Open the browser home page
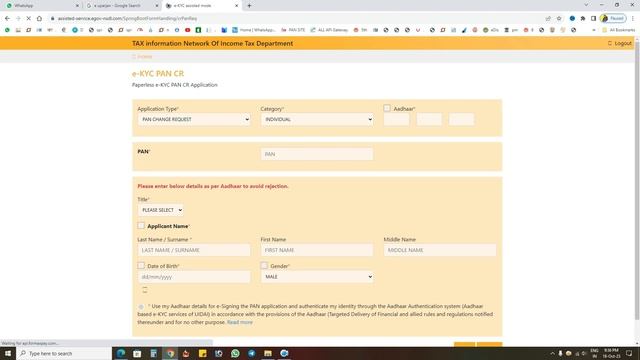 point(39,18)
